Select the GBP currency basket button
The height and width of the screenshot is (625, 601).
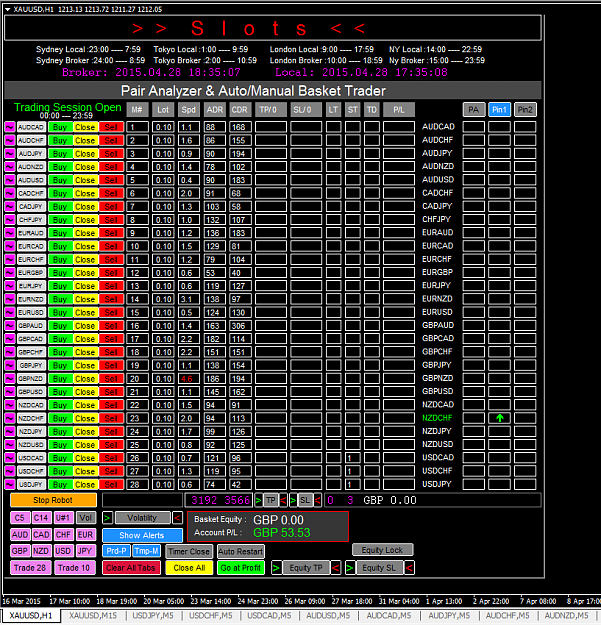pos(20,551)
